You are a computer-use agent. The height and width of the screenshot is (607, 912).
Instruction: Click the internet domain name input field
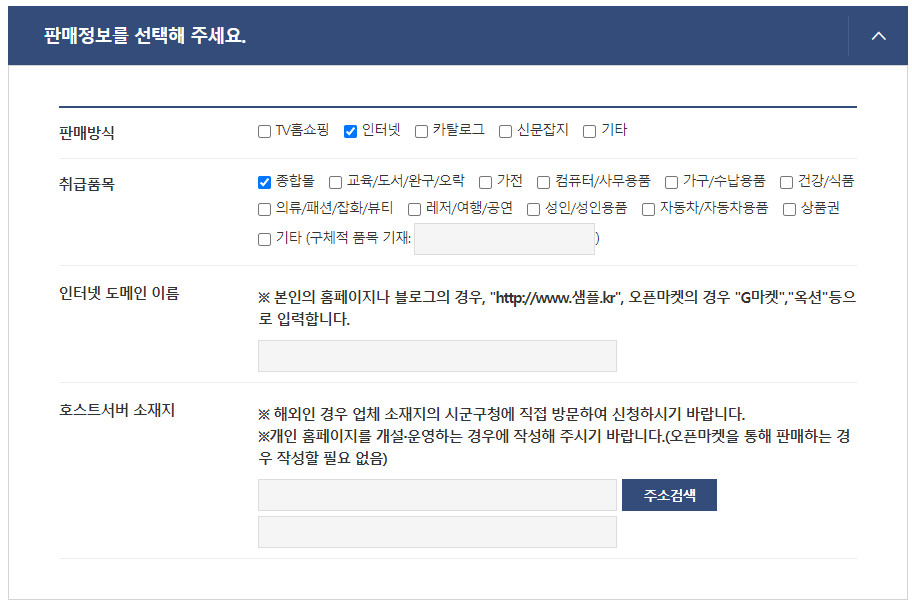pos(437,355)
